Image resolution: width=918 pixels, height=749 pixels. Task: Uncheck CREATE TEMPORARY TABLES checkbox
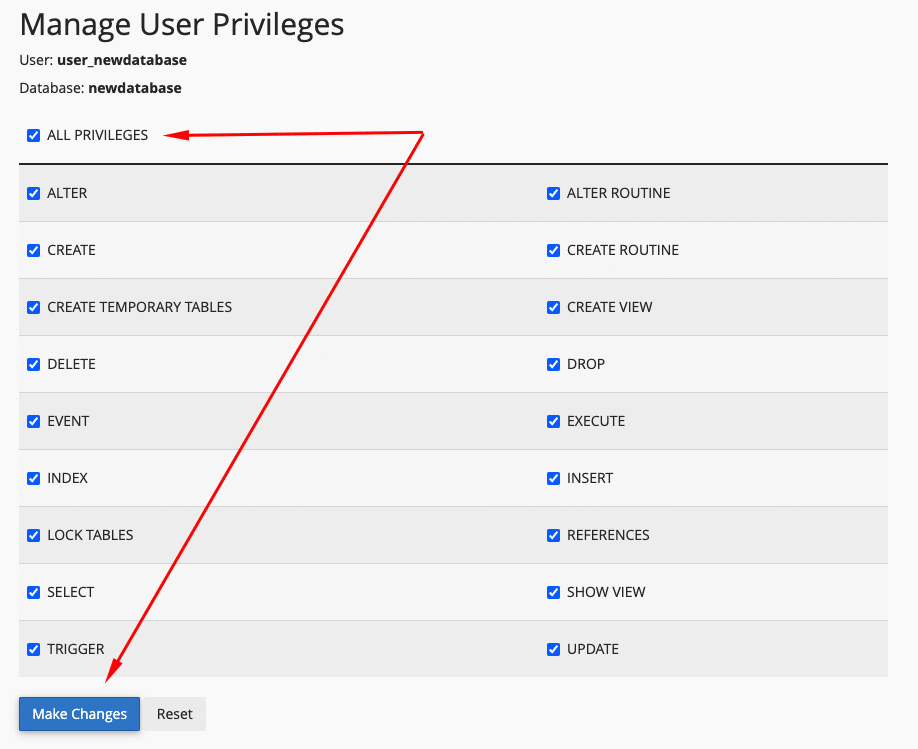pyautogui.click(x=34, y=307)
